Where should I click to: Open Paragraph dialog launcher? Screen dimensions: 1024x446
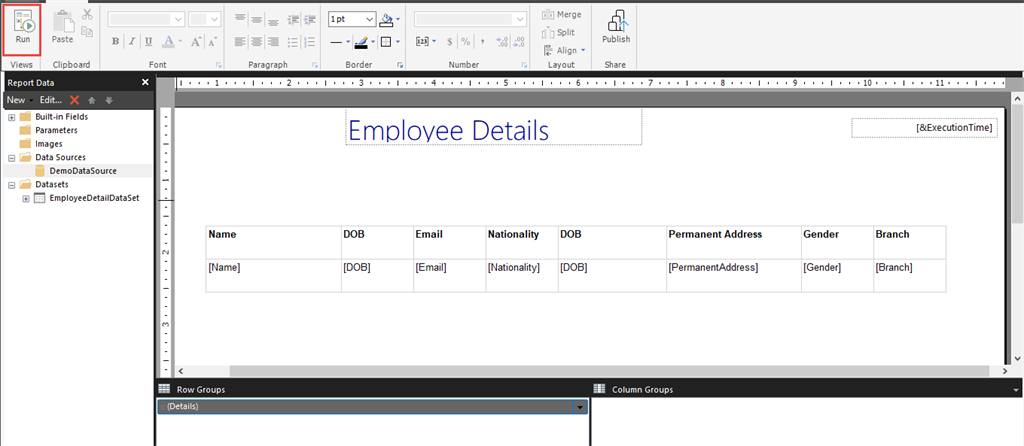315,65
